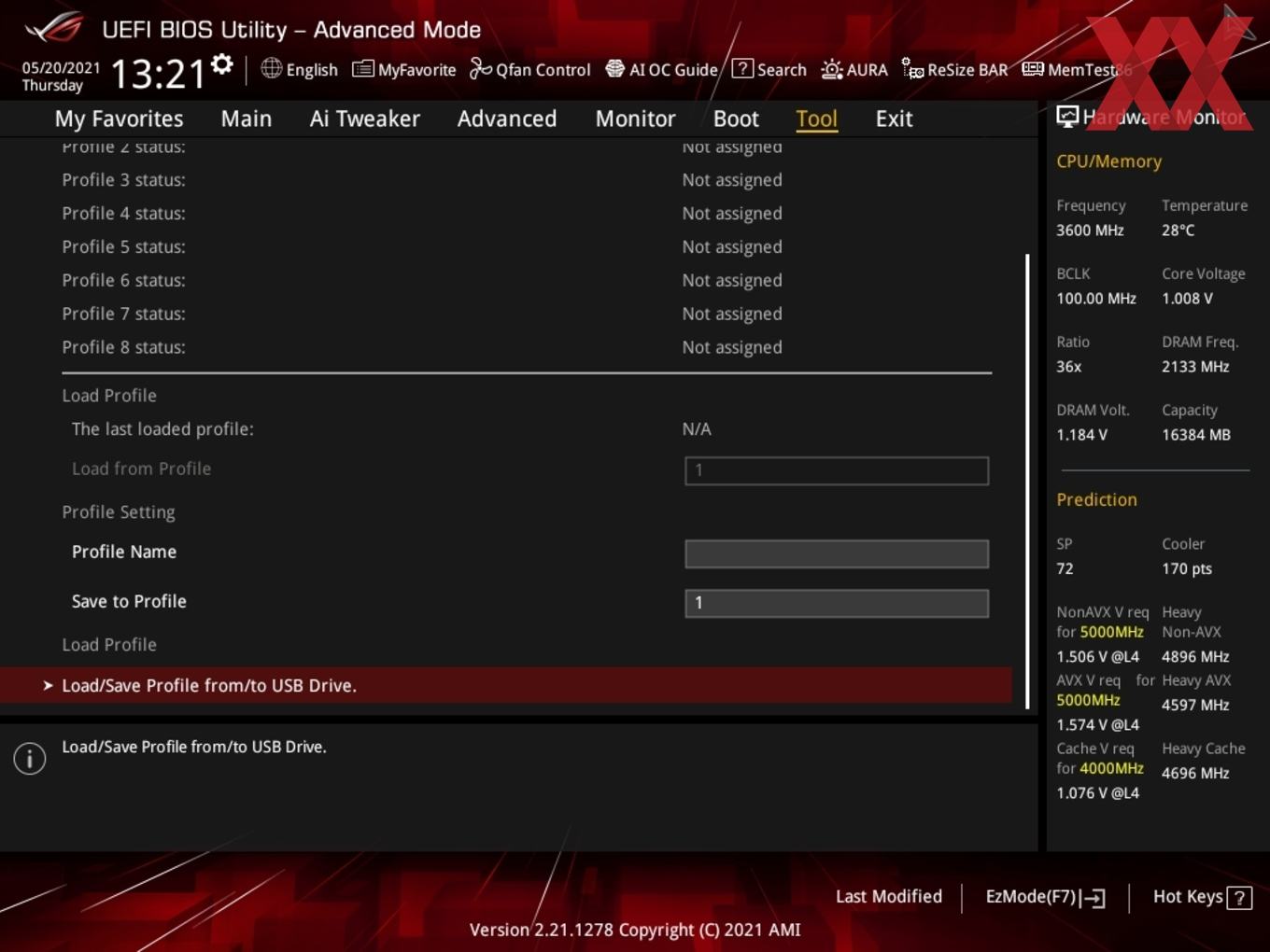Click the 05/20/2021 date text

pyautogui.click(x=61, y=67)
